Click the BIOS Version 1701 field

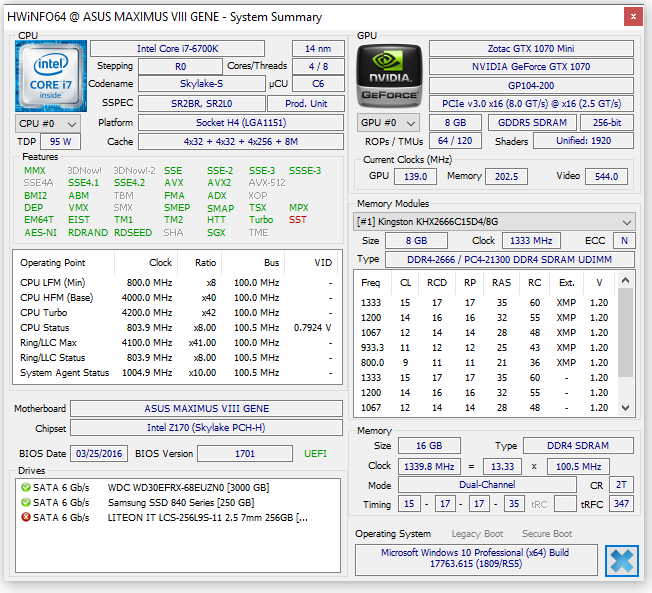[245, 453]
